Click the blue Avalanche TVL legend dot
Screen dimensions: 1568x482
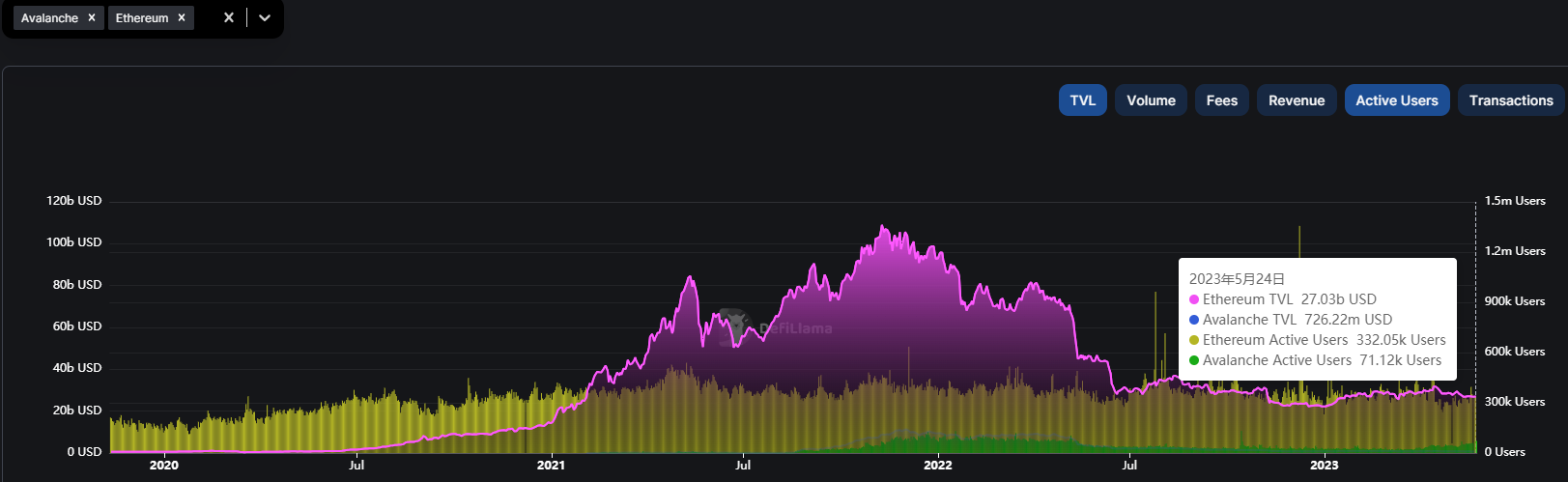pos(1194,321)
